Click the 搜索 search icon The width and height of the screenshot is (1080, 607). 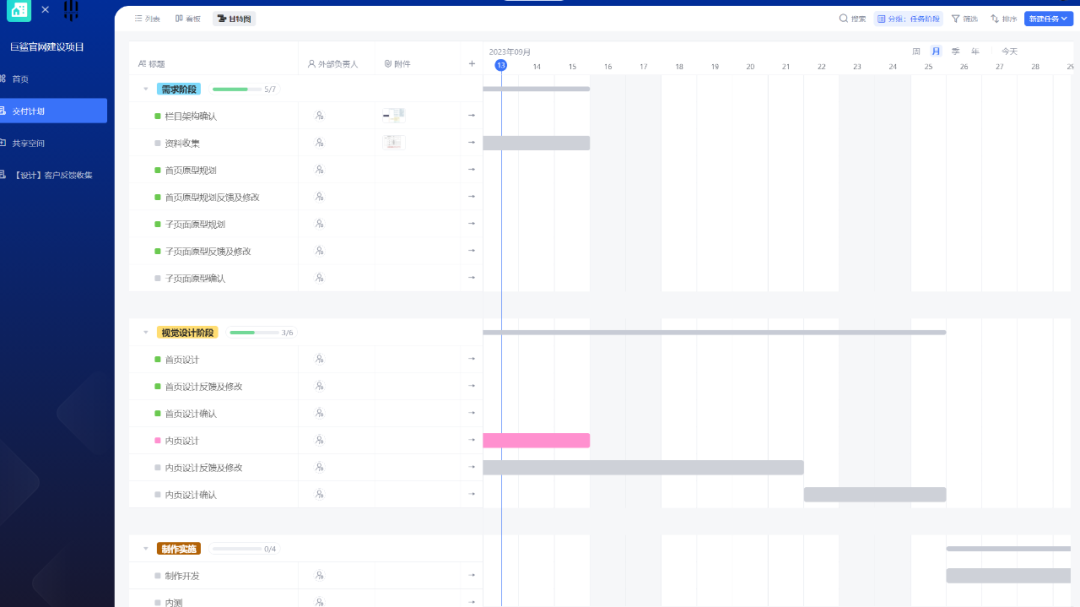843,19
